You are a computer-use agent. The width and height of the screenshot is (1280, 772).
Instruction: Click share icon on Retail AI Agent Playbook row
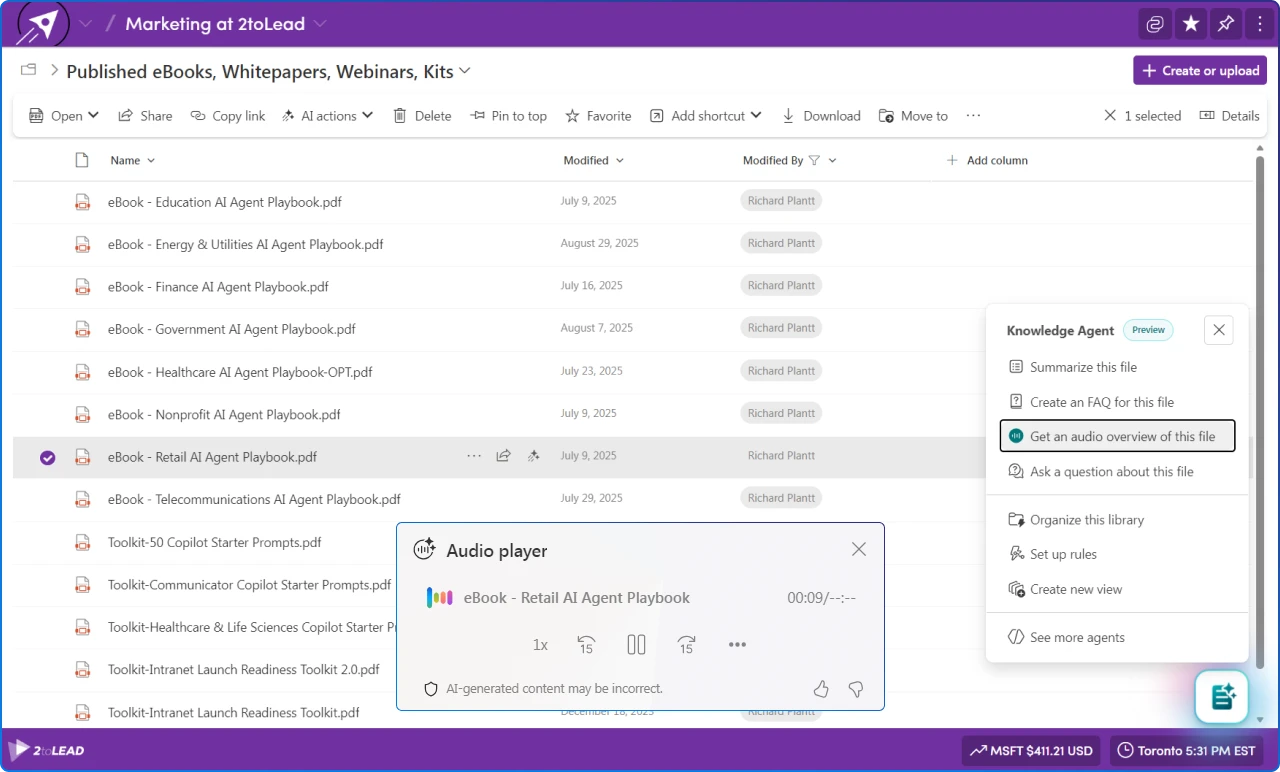pos(504,456)
